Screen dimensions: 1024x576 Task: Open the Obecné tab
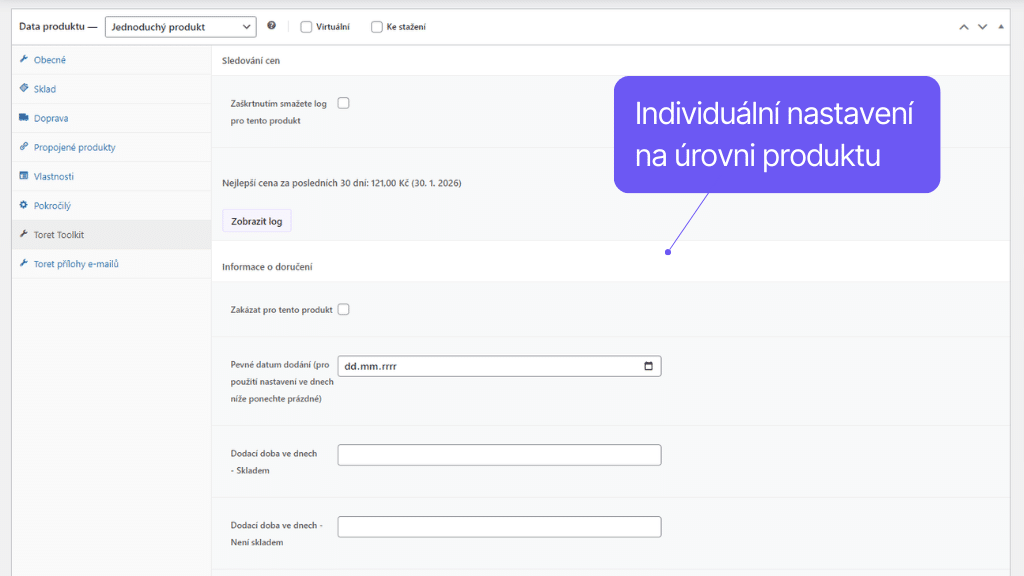[x=112, y=59]
